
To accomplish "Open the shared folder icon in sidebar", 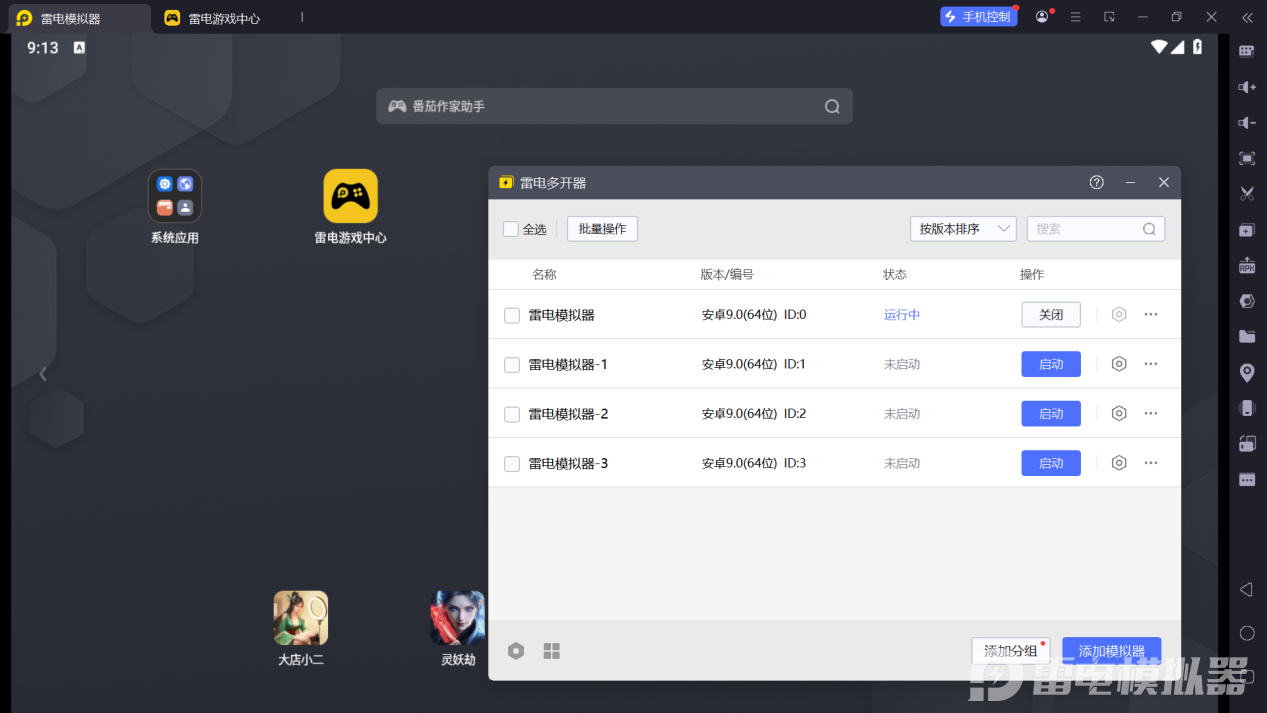I will [1247, 336].
